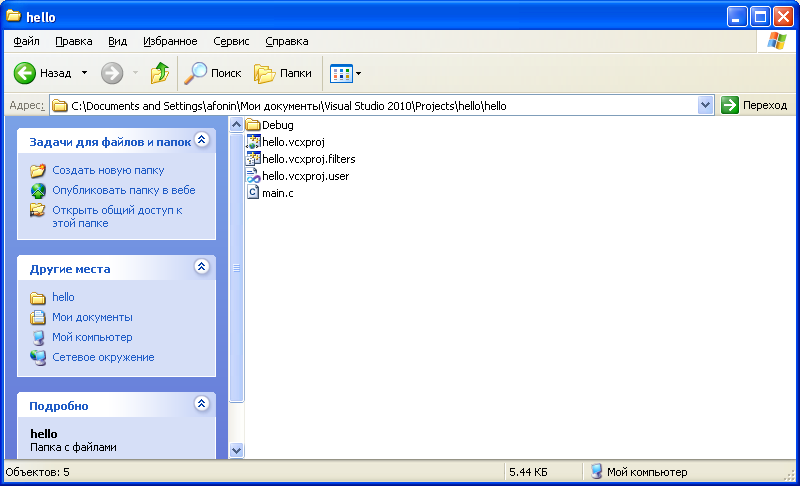Collapse the Подробно panel
Screen dimensions: 800x486
point(202,404)
